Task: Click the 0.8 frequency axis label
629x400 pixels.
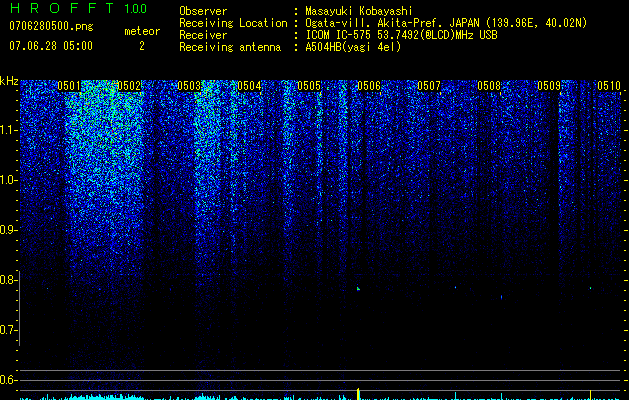Action: click(7, 280)
